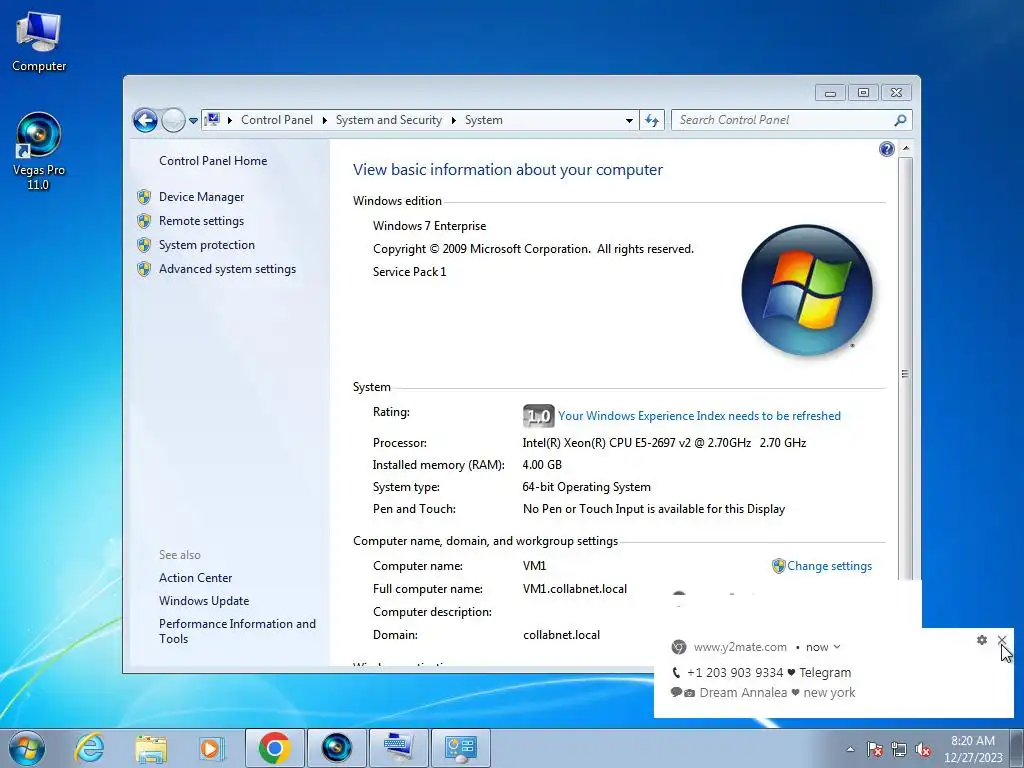Switch to Control Panel taskbar item
Viewport: 1024px width, 768px height.
pos(461,748)
